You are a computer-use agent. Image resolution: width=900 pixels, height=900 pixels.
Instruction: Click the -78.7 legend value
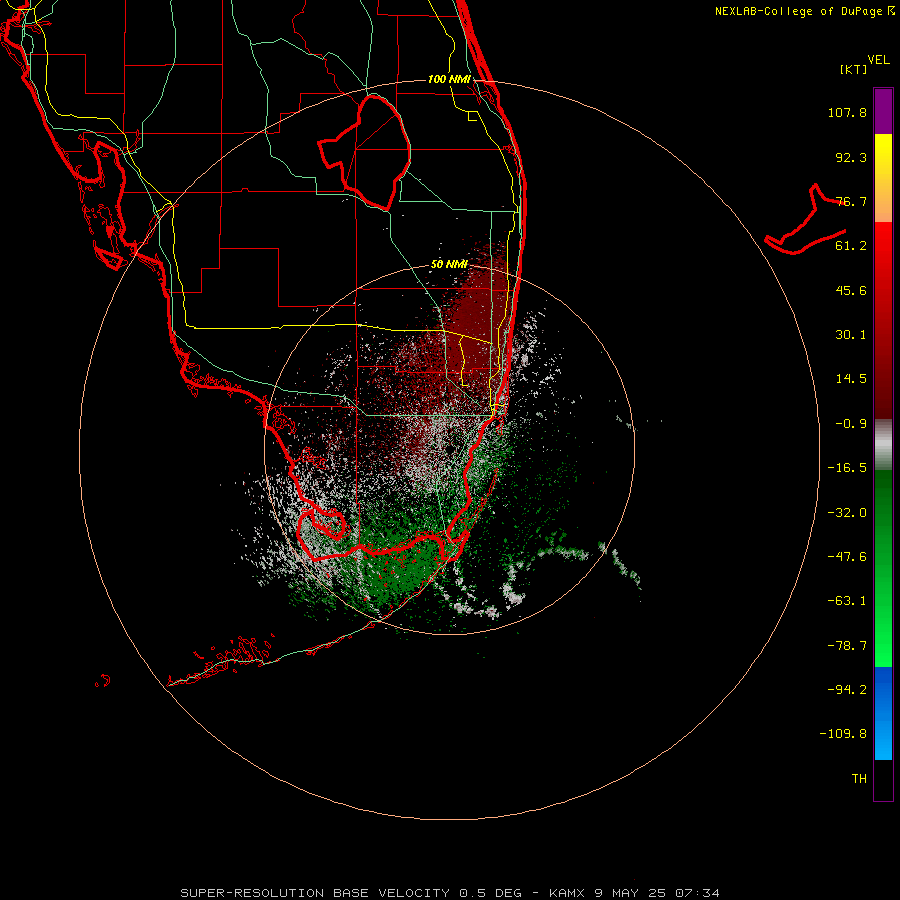pos(847,646)
